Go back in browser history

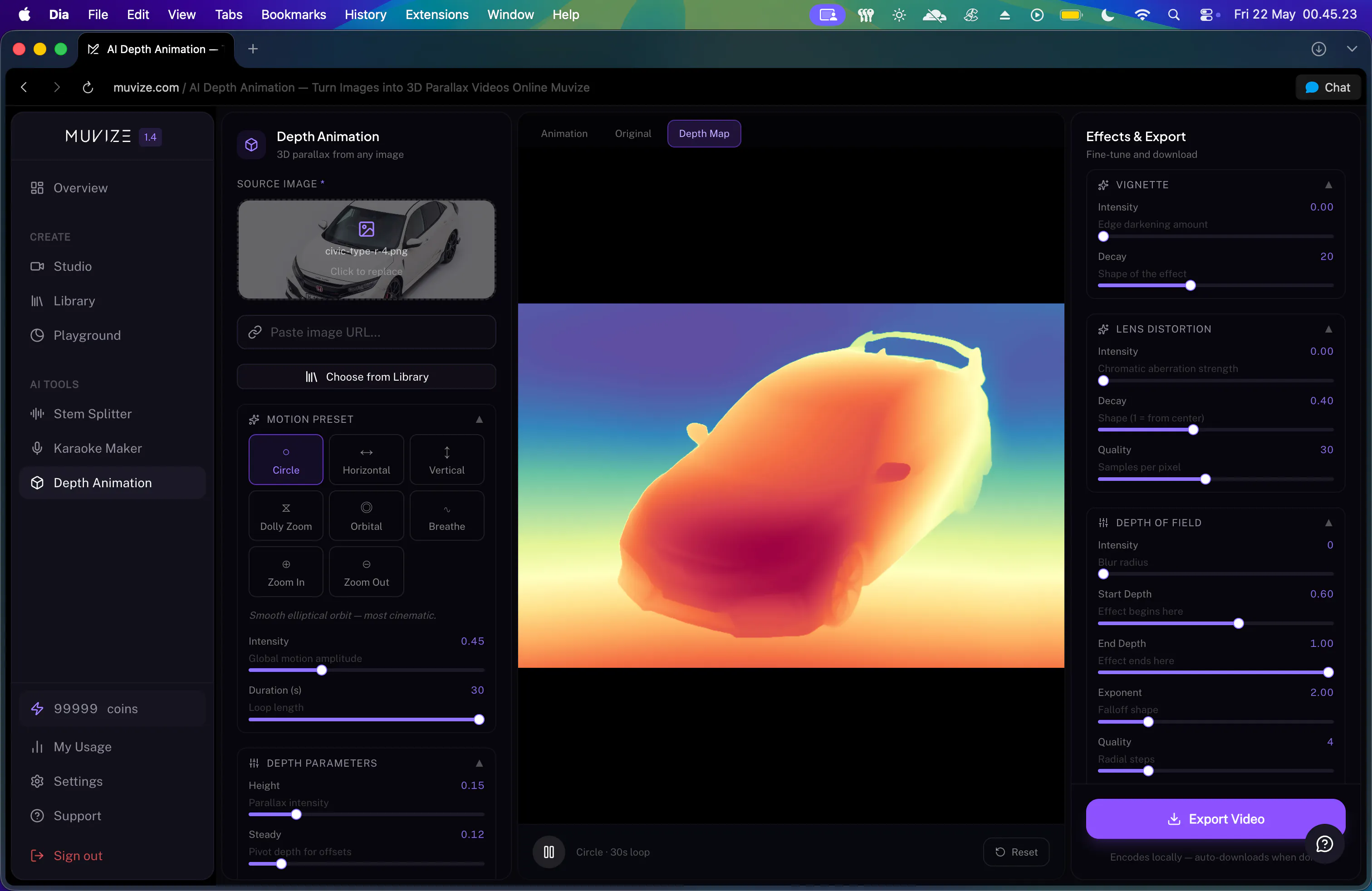click(x=24, y=88)
